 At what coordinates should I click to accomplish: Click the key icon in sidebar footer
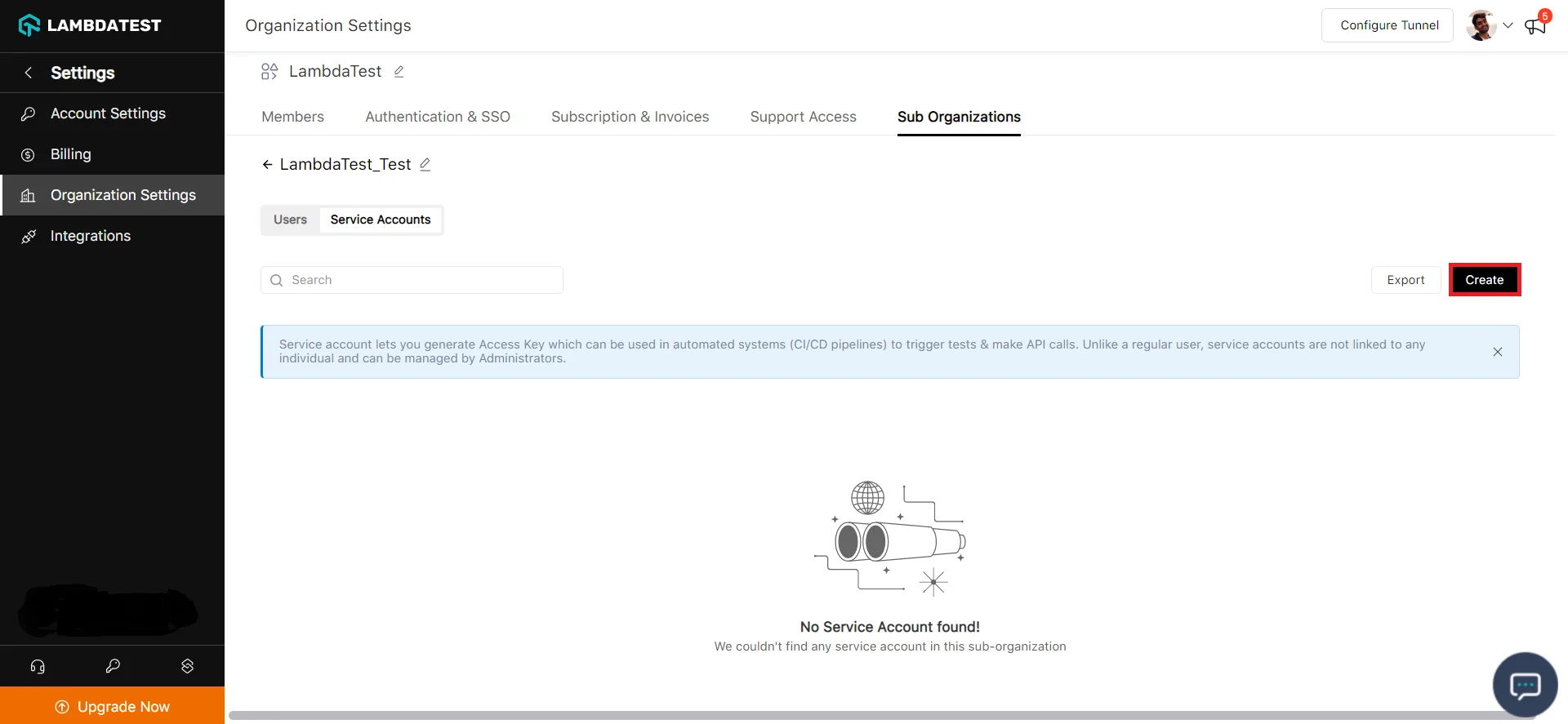(x=113, y=666)
